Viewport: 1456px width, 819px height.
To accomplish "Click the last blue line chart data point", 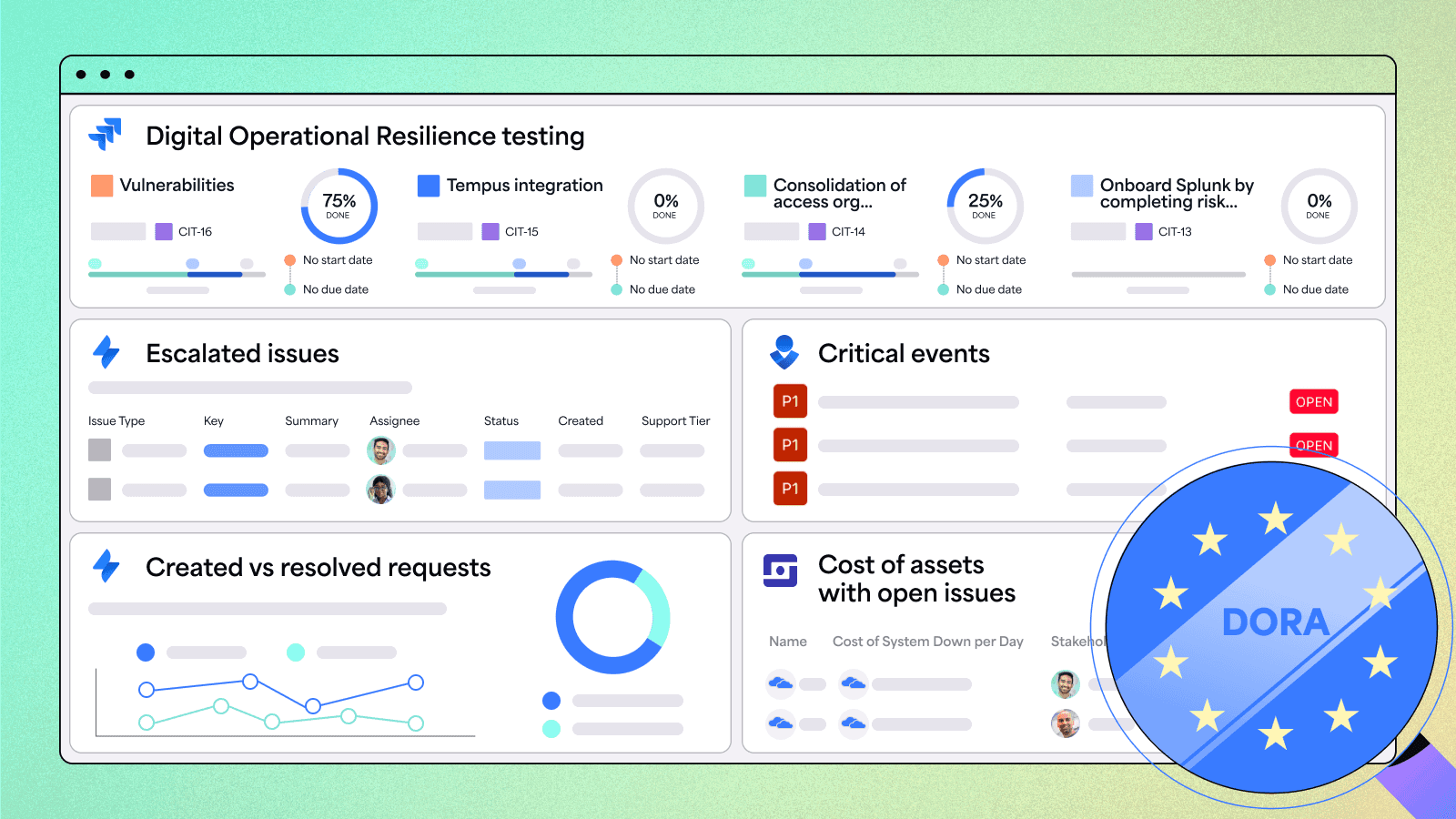I will pyautogui.click(x=416, y=682).
